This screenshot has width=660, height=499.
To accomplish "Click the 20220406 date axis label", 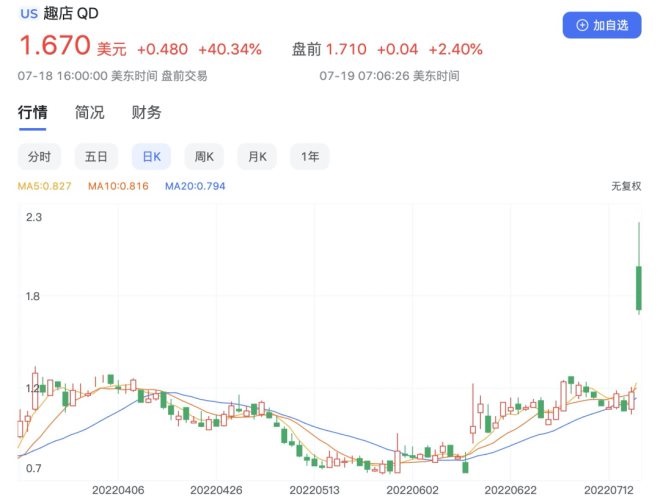I will point(118,490).
